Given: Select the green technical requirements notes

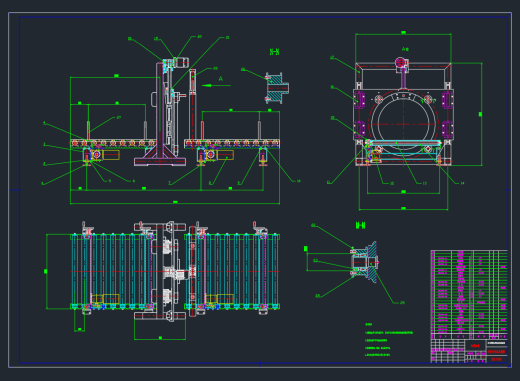Looking at the screenshot, I should point(389,340).
